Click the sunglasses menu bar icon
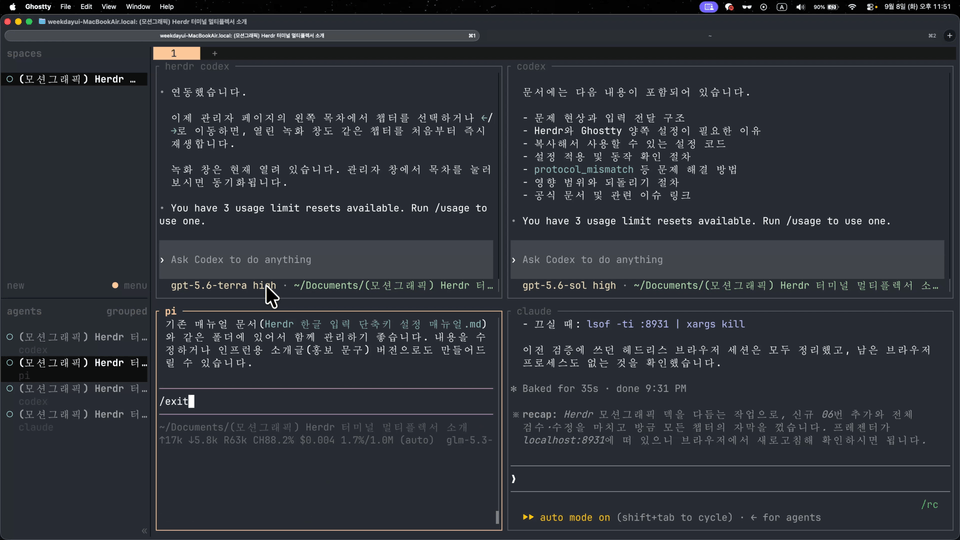960x540 pixels. 747,7
